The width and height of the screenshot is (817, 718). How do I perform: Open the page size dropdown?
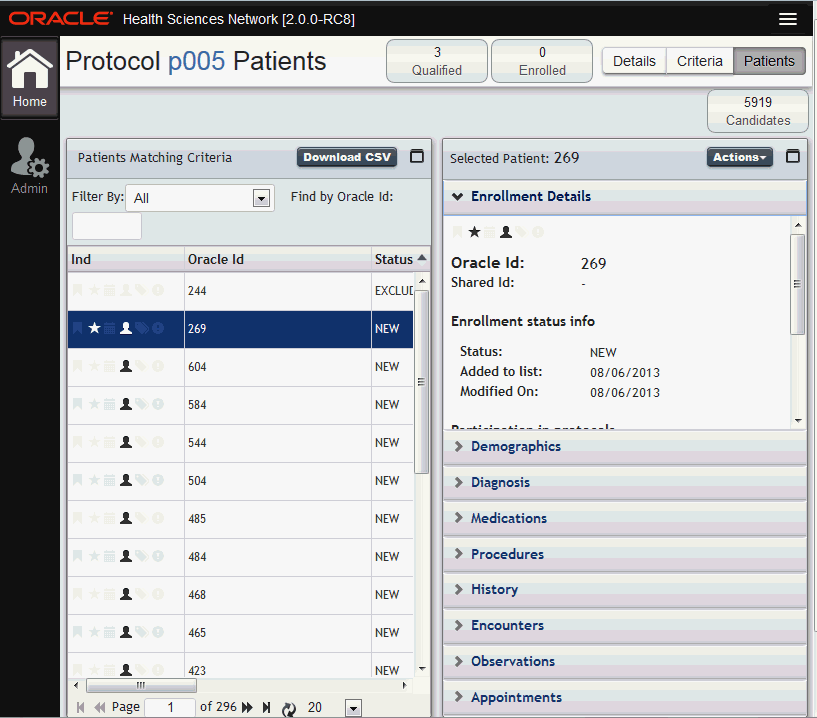pyautogui.click(x=353, y=708)
